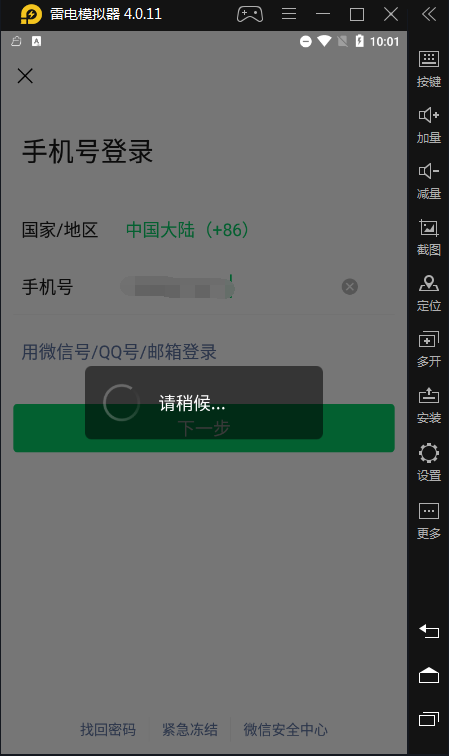Tap the Android home button
This screenshot has width=449, height=756.
tap(429, 675)
